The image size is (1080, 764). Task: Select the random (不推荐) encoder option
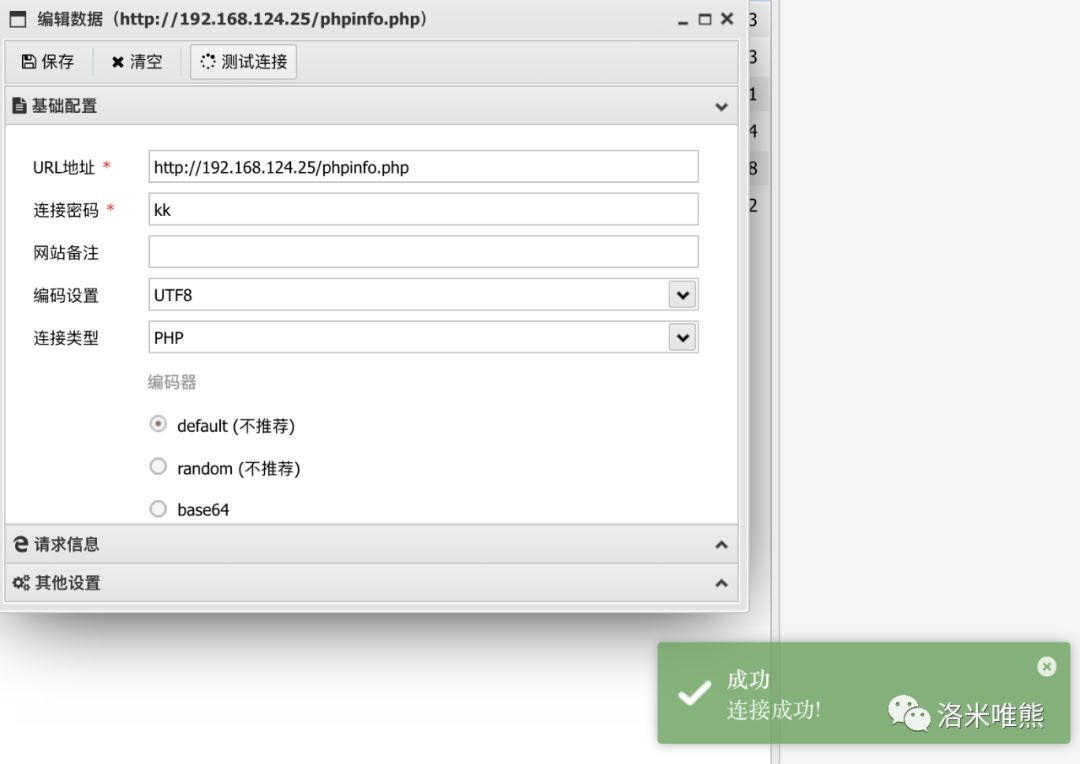[158, 467]
